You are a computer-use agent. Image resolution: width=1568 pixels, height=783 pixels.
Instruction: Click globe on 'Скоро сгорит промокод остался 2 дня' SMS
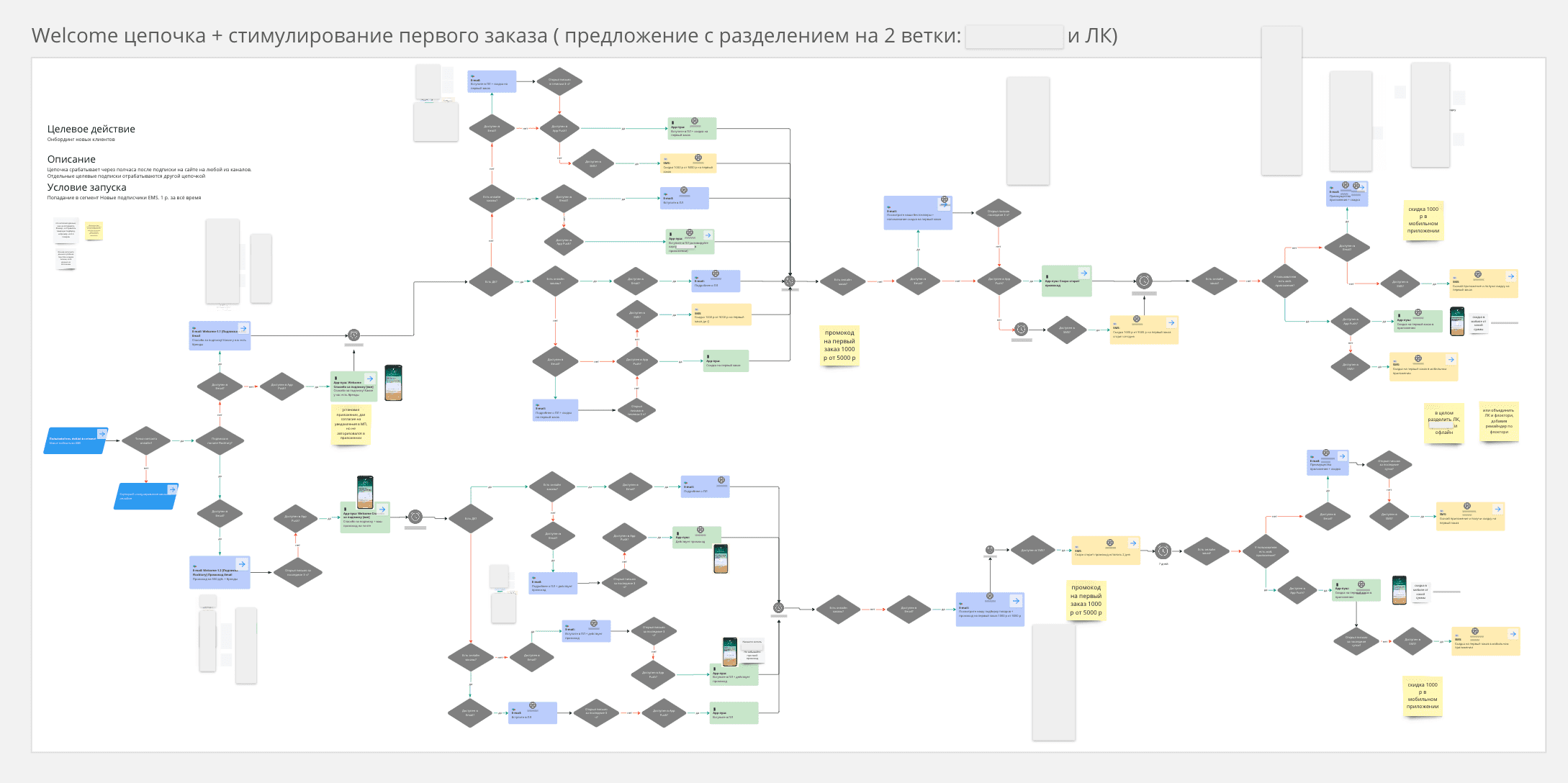point(1110,543)
